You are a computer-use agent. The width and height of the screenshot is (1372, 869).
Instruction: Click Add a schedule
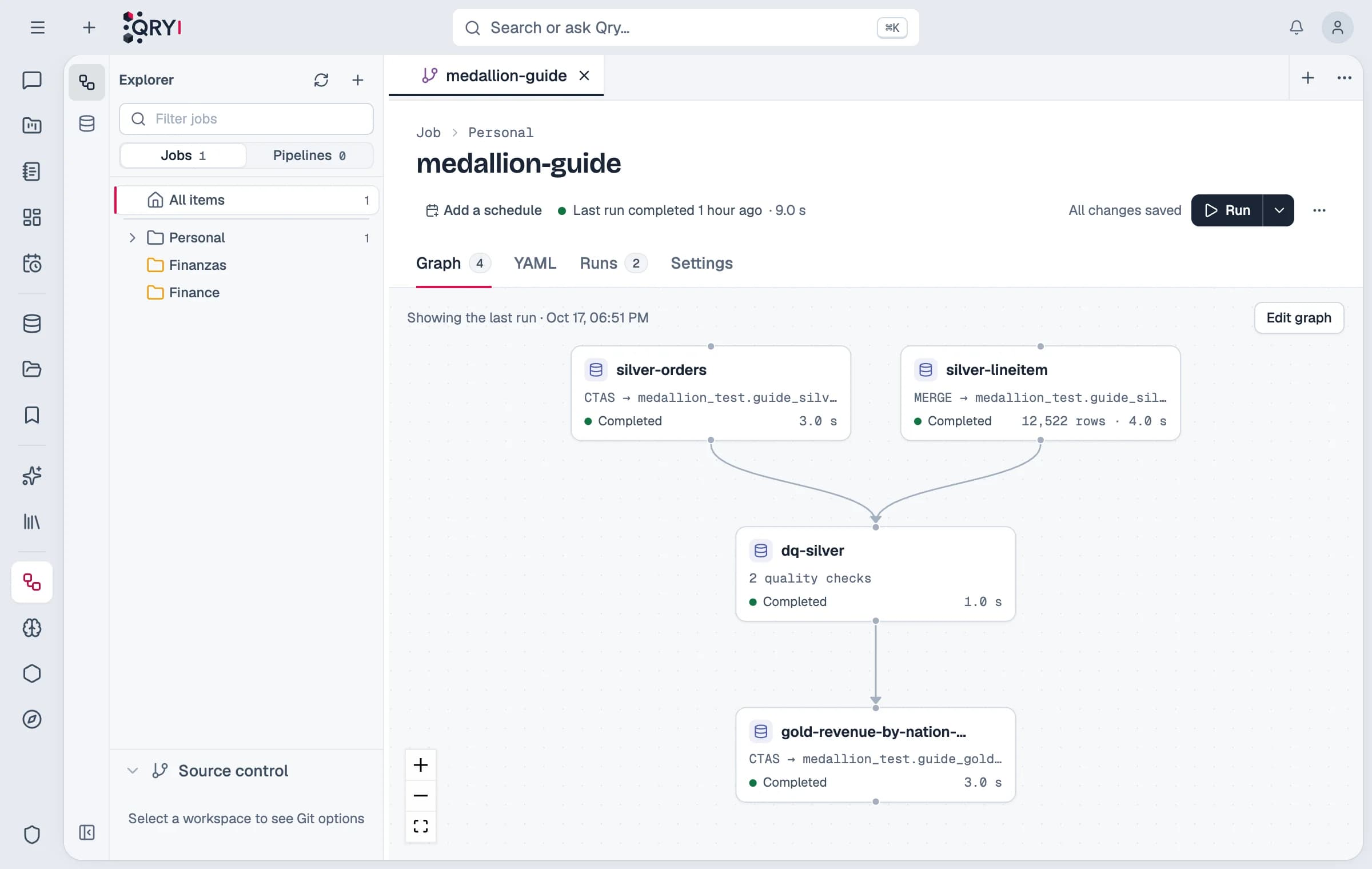[484, 210]
